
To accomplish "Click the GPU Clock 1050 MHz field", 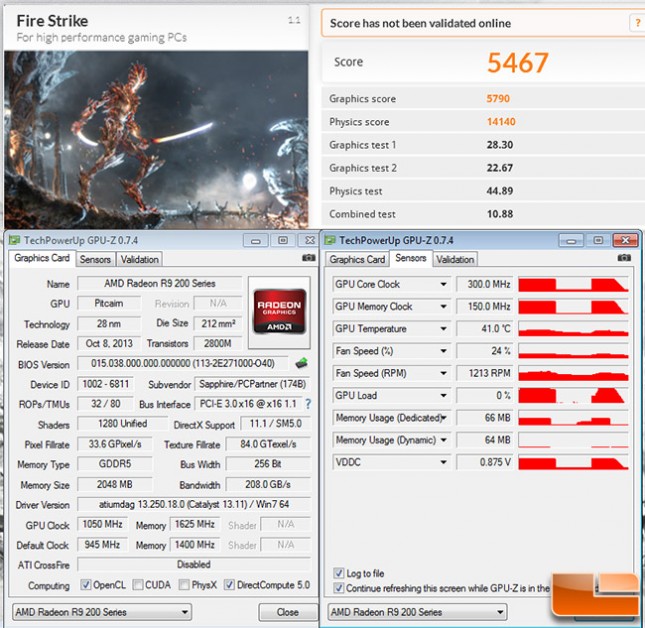I will click(x=102, y=524).
